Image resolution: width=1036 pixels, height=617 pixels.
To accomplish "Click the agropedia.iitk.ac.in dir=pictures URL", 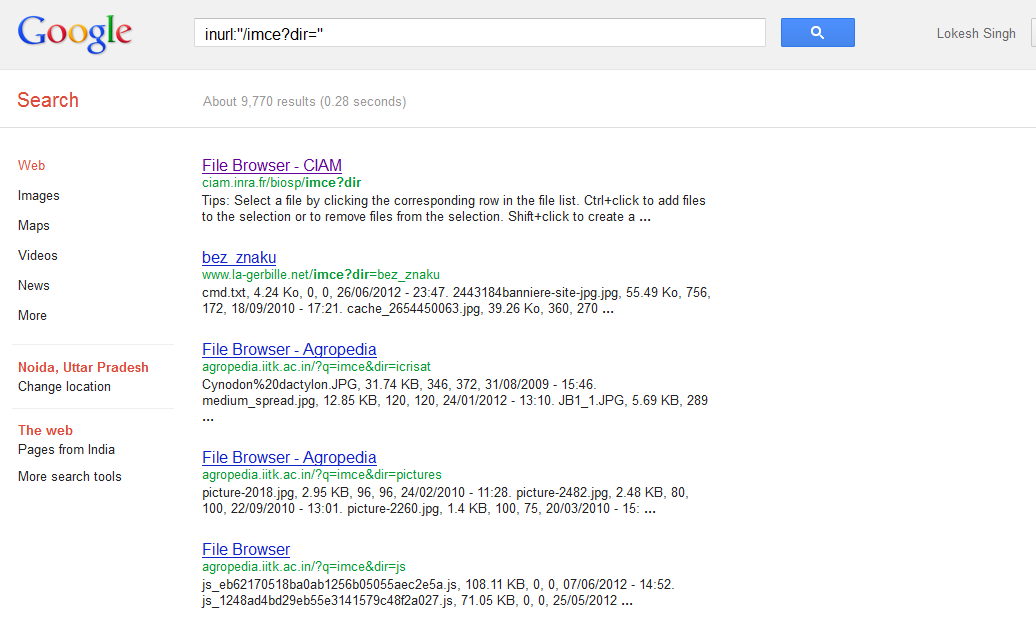I will pos(322,474).
